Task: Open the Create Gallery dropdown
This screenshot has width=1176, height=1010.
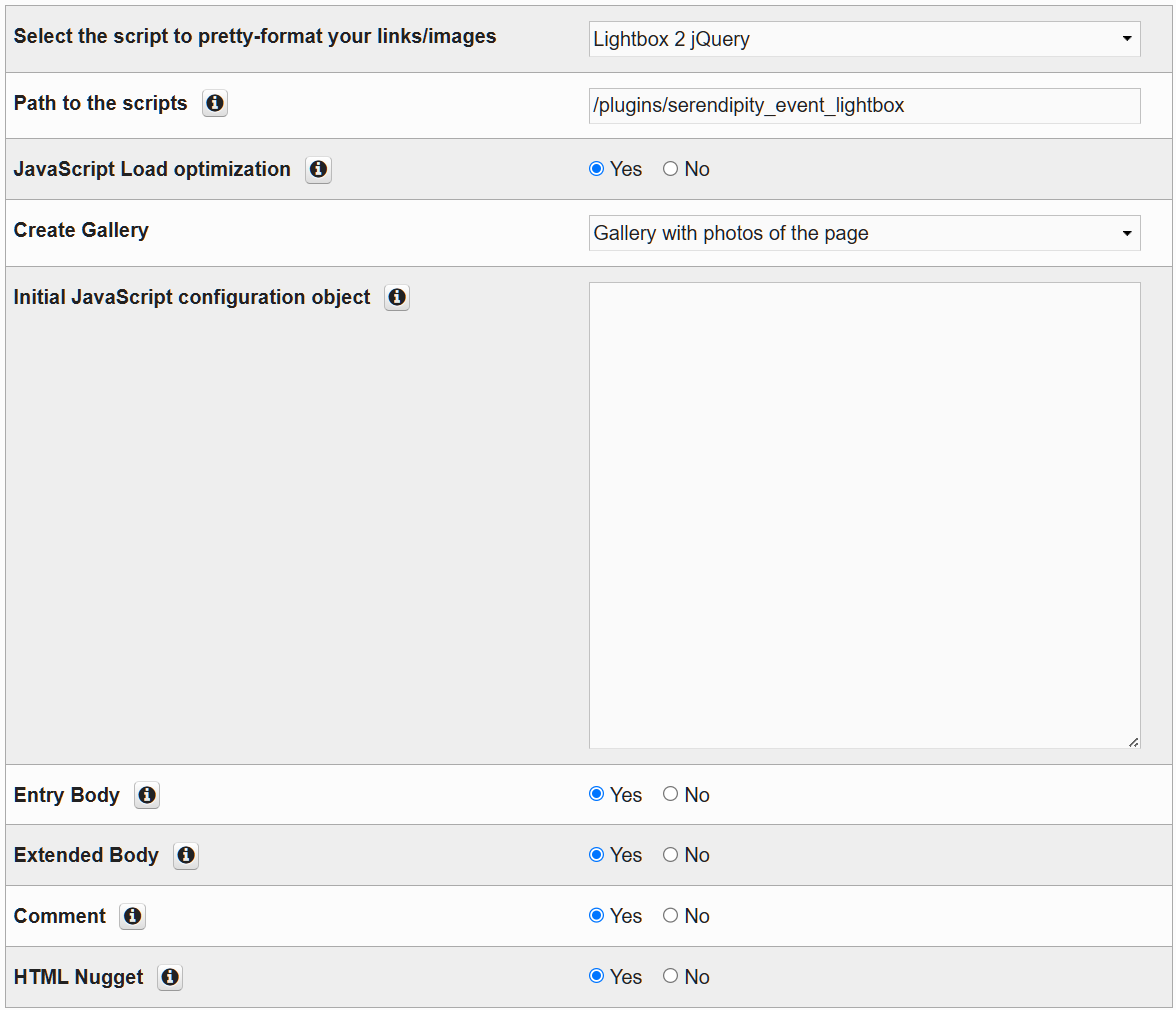Action: point(864,233)
